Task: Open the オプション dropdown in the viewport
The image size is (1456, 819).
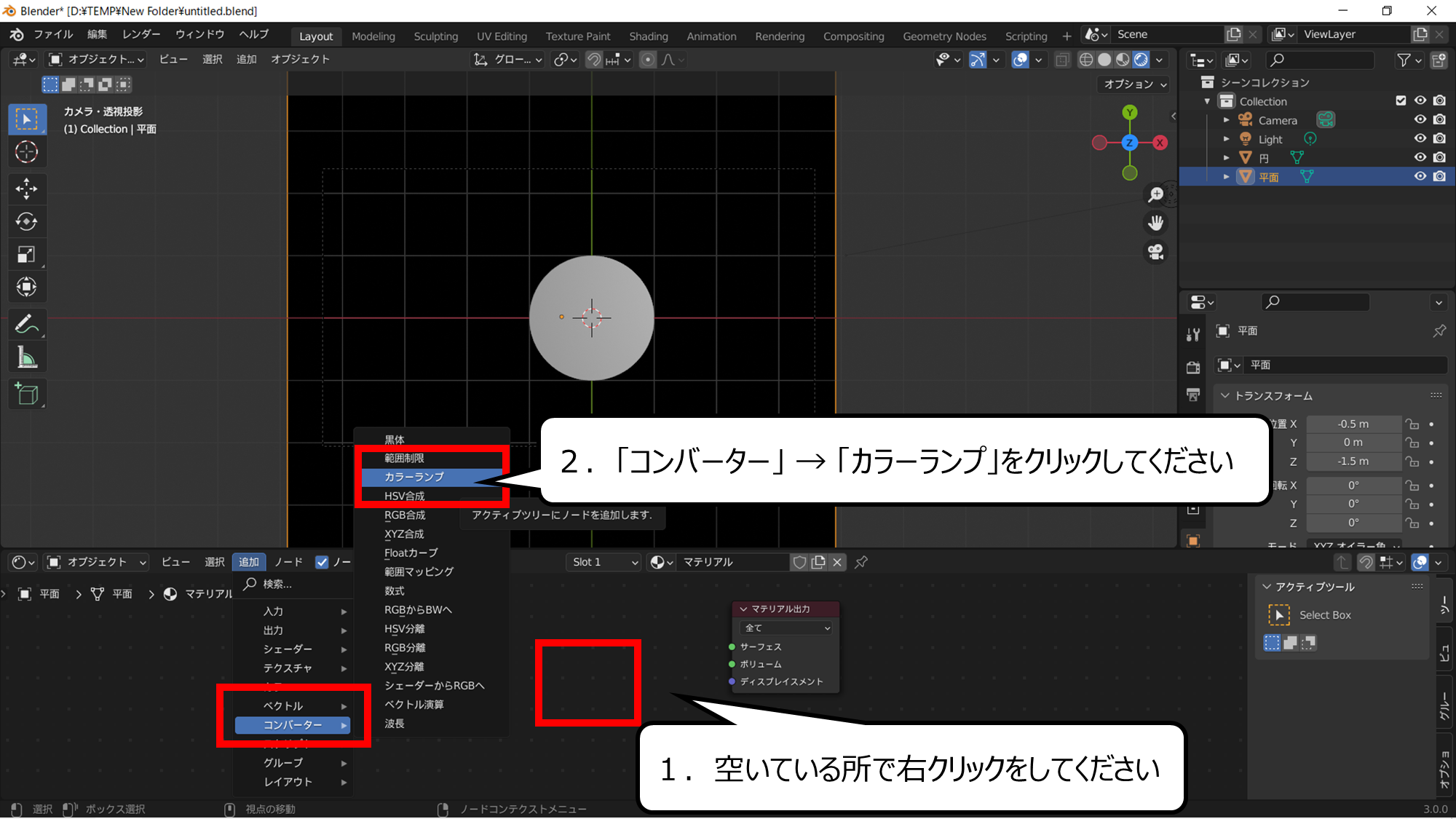Action: click(x=1135, y=84)
